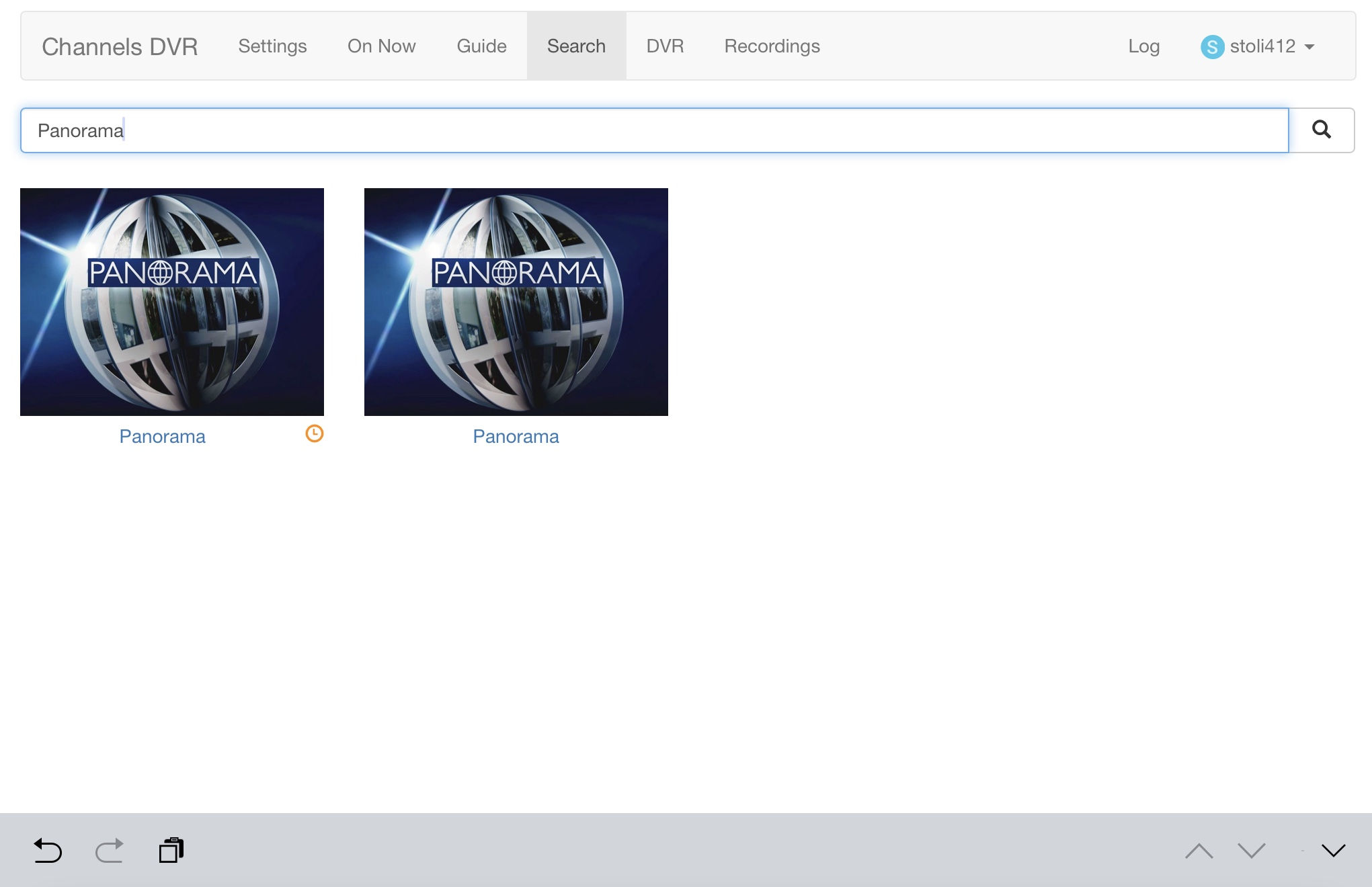This screenshot has width=1372, height=887.
Task: Click the orange scheduled-recording clock icon
Action: coord(314,434)
